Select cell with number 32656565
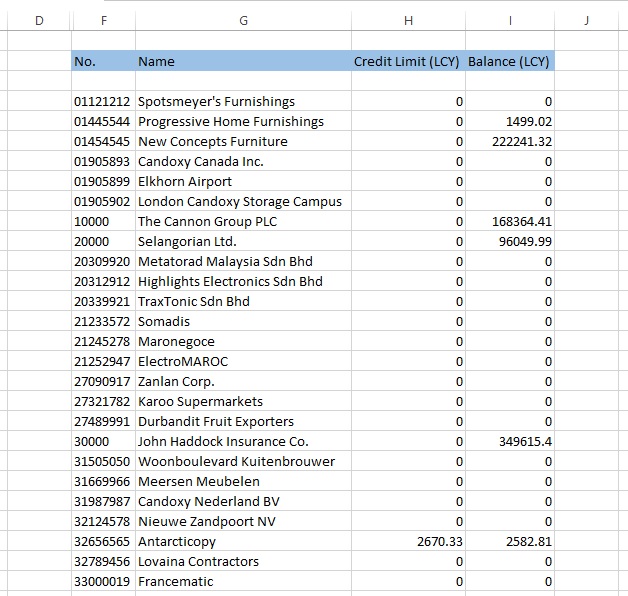The width and height of the screenshot is (628, 596). coord(104,542)
